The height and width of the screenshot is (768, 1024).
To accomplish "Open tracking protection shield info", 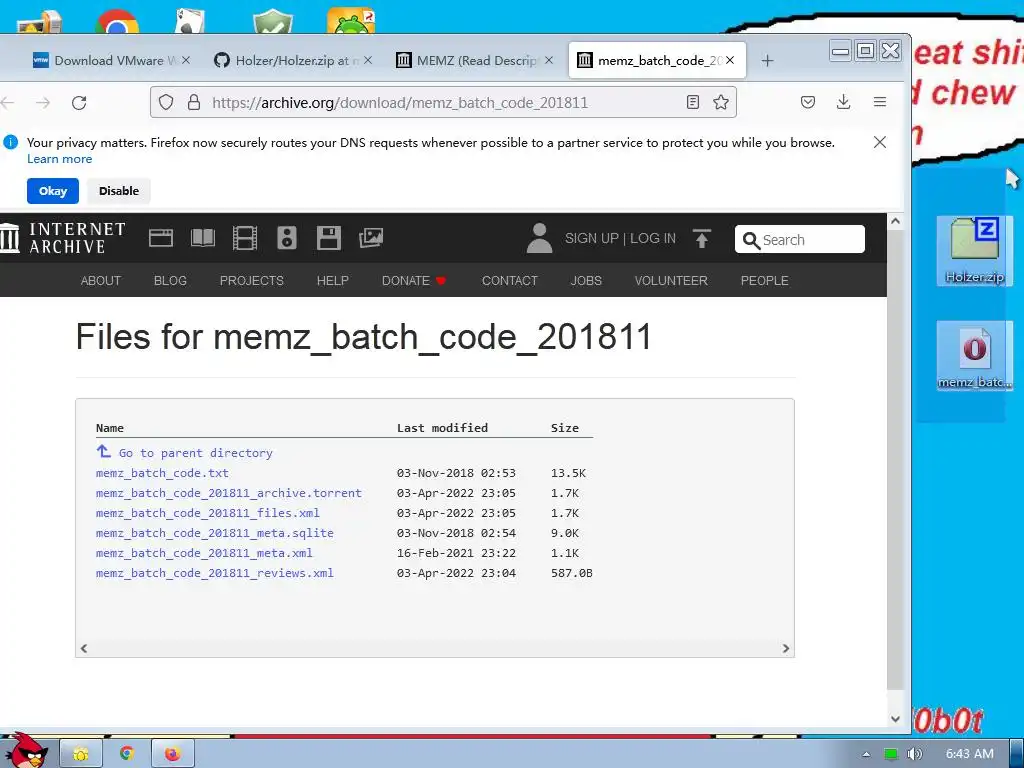I will pos(166,103).
